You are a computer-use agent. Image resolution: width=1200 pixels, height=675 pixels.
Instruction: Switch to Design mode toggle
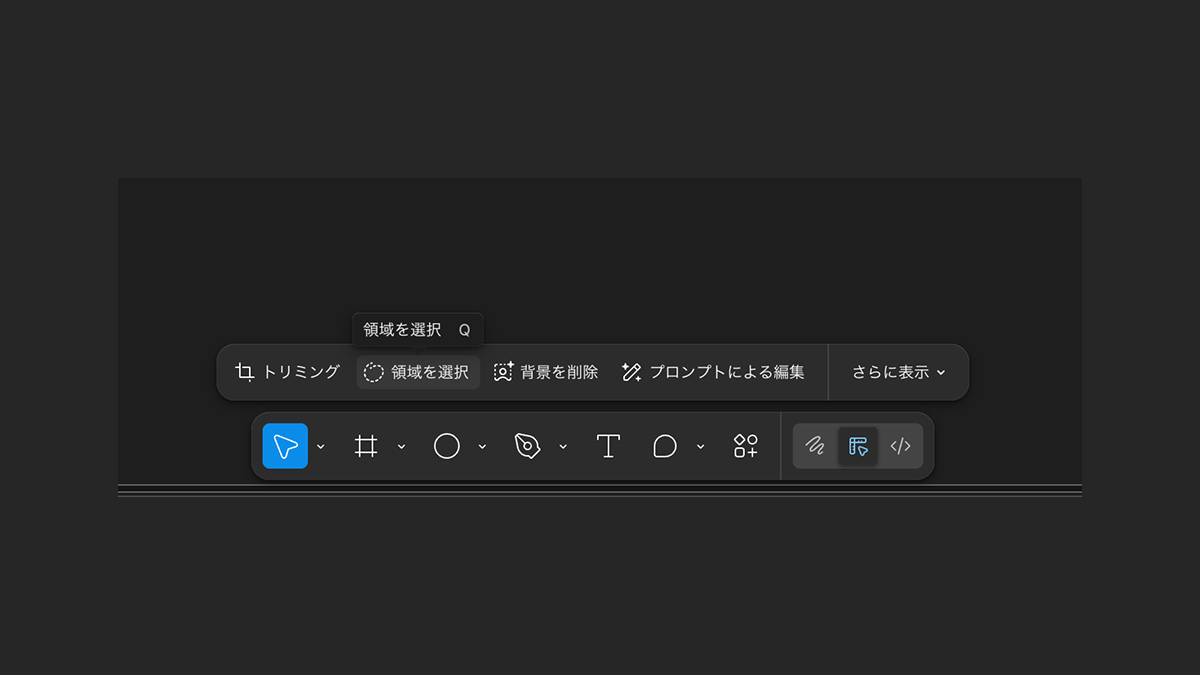[858, 446]
